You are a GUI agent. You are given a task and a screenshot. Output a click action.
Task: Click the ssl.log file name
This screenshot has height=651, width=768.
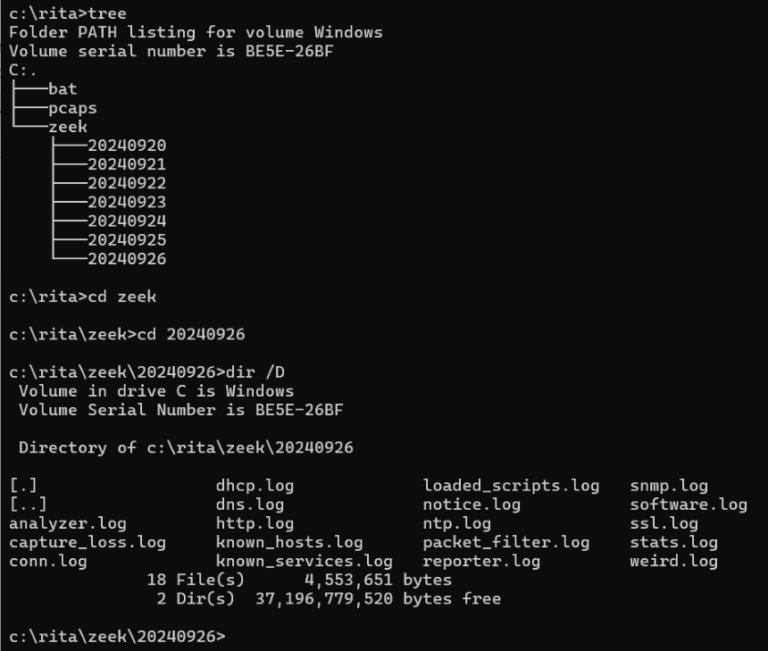664,523
